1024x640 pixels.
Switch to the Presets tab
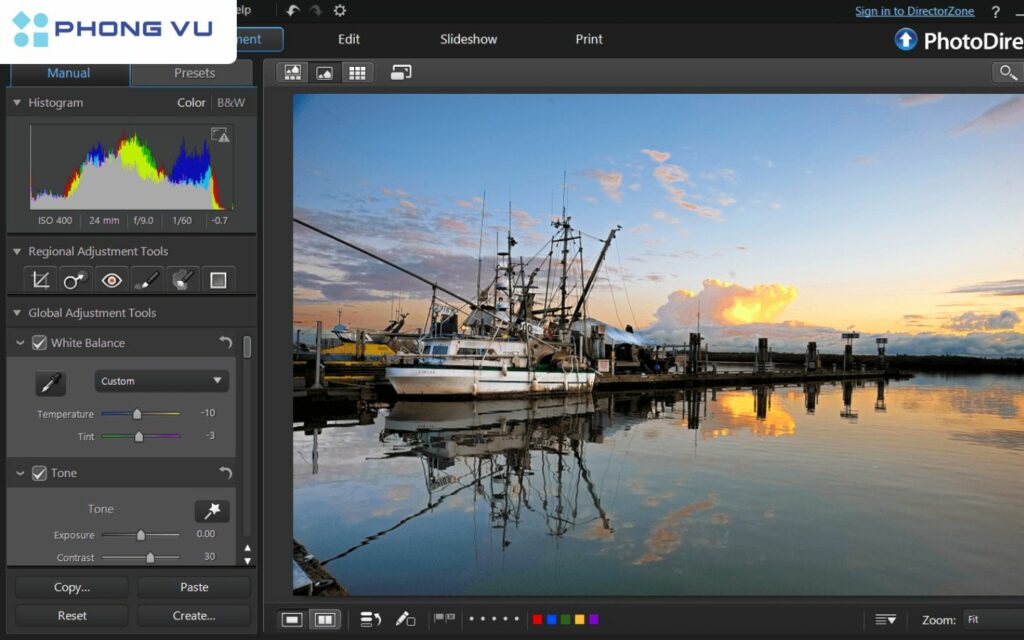click(194, 73)
